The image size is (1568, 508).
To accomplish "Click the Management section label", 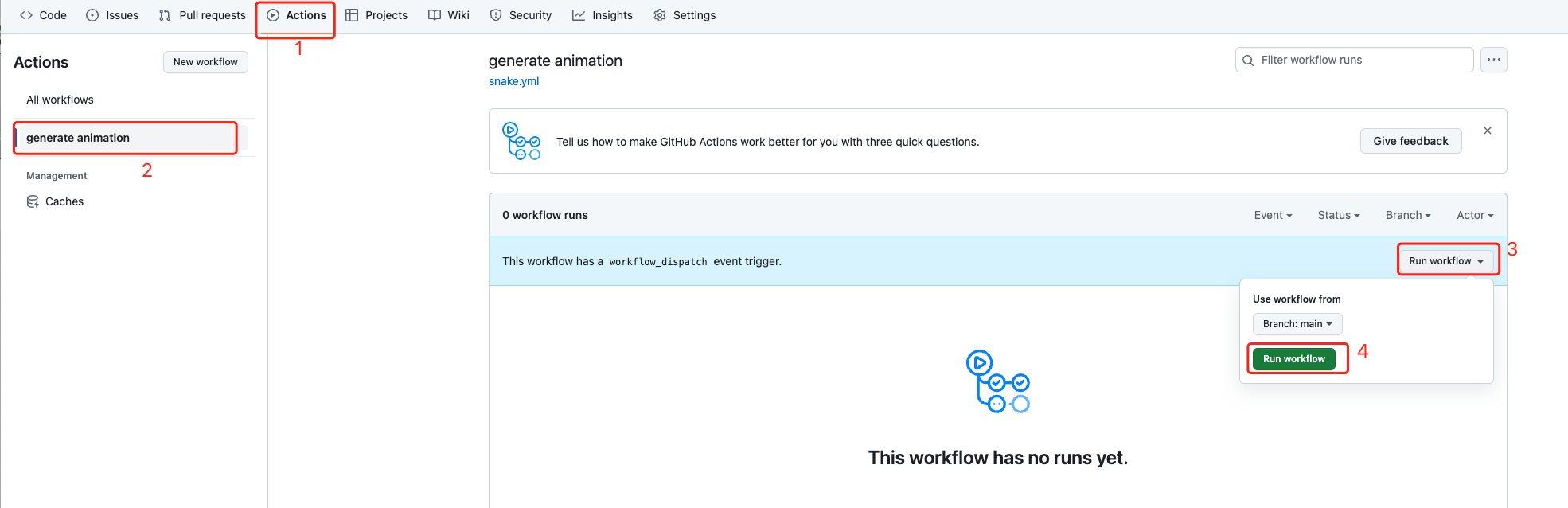I will (x=57, y=176).
